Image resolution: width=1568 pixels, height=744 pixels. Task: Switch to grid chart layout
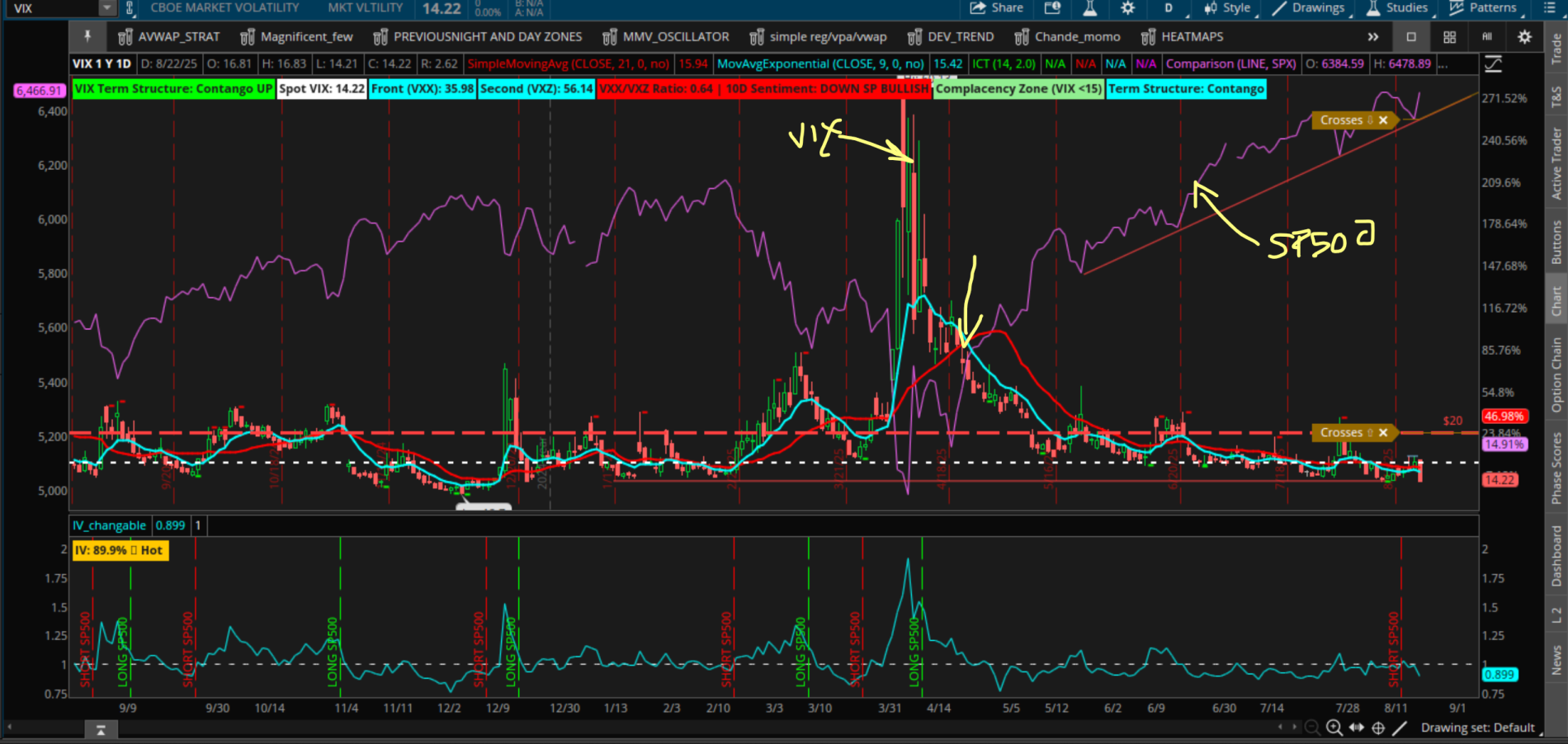pos(1449,37)
